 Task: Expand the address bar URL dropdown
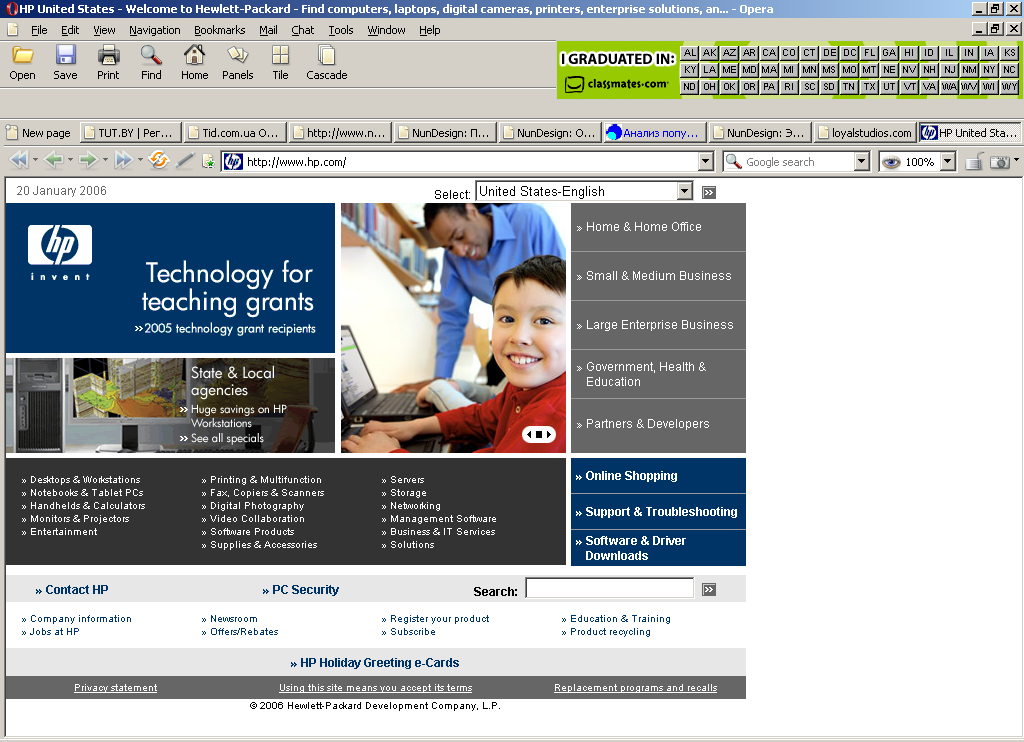tap(705, 161)
